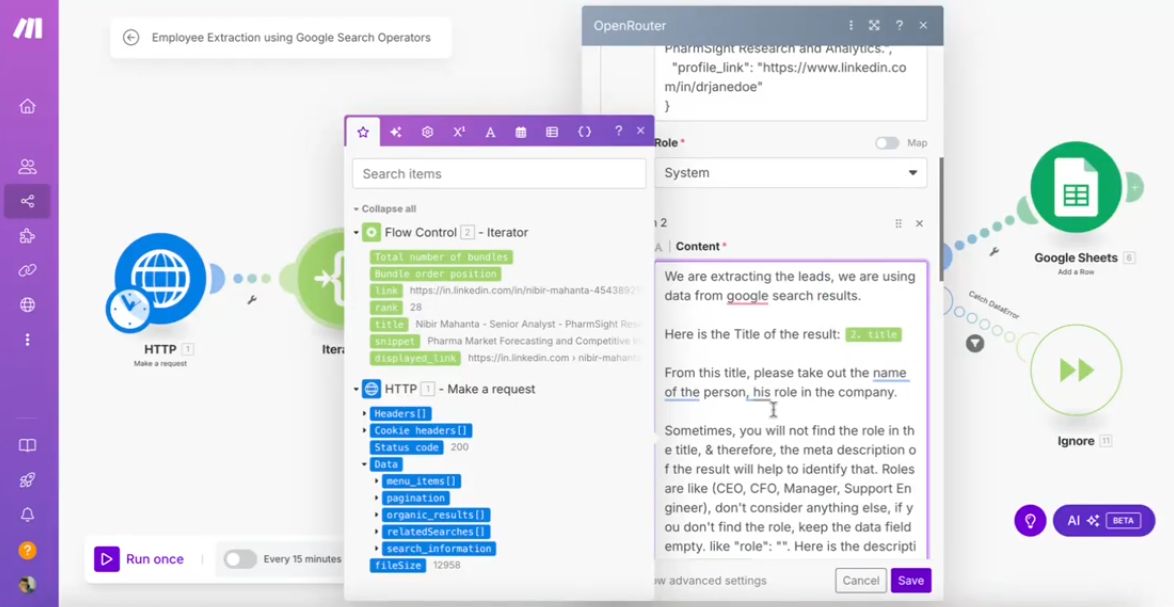The image size is (1174, 607).
Task: Open the starred items tab in mapping panel
Action: (x=363, y=132)
